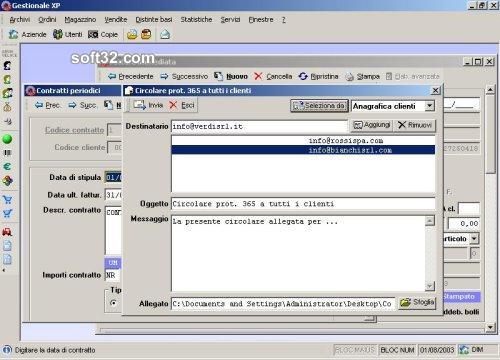Viewport: 500px width, 360px height.
Task: Close the Circolare prot. 365 dialog
Action: [435, 90]
